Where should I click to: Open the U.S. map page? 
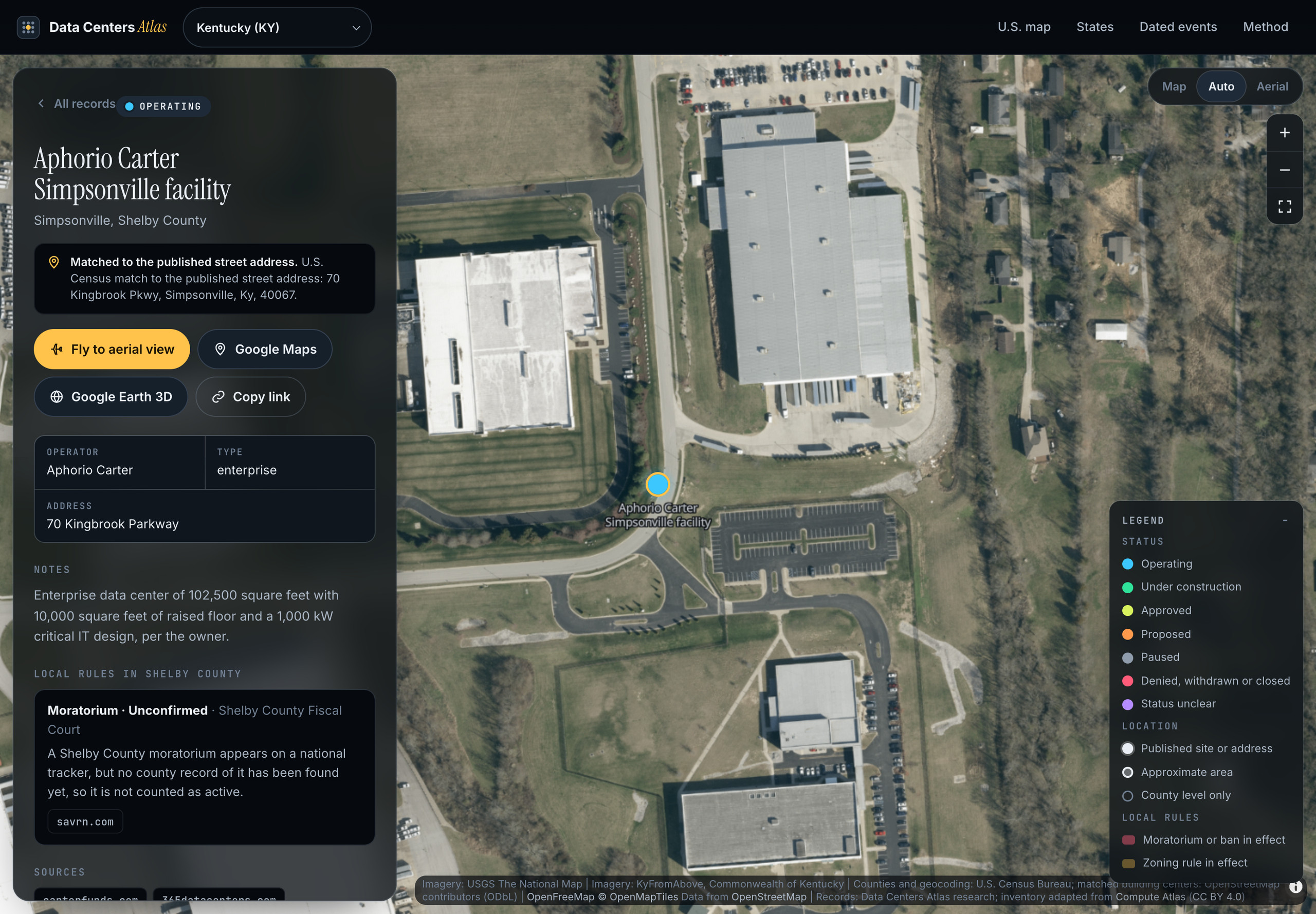pos(1024,27)
